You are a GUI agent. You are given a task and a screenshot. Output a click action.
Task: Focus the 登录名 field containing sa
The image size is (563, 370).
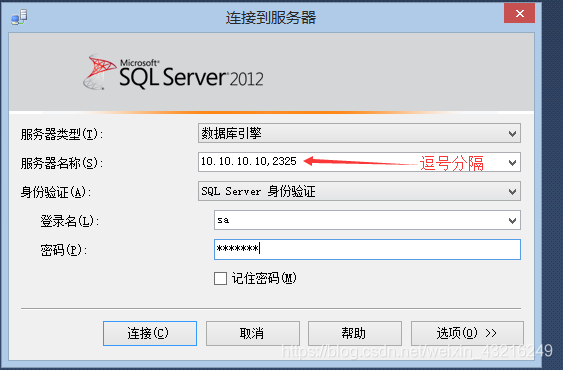pyautogui.click(x=367, y=220)
